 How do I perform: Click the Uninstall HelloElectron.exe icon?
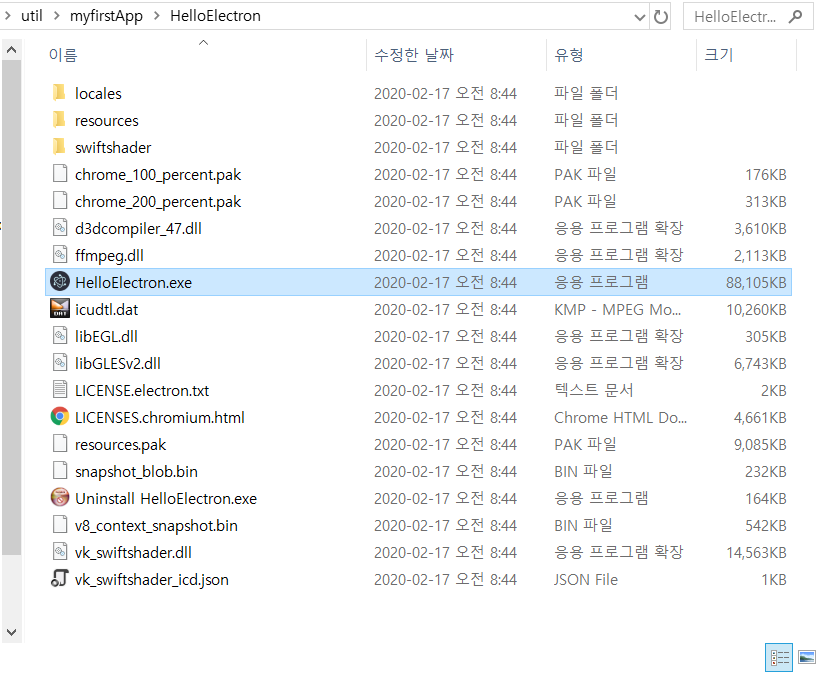[x=60, y=497]
